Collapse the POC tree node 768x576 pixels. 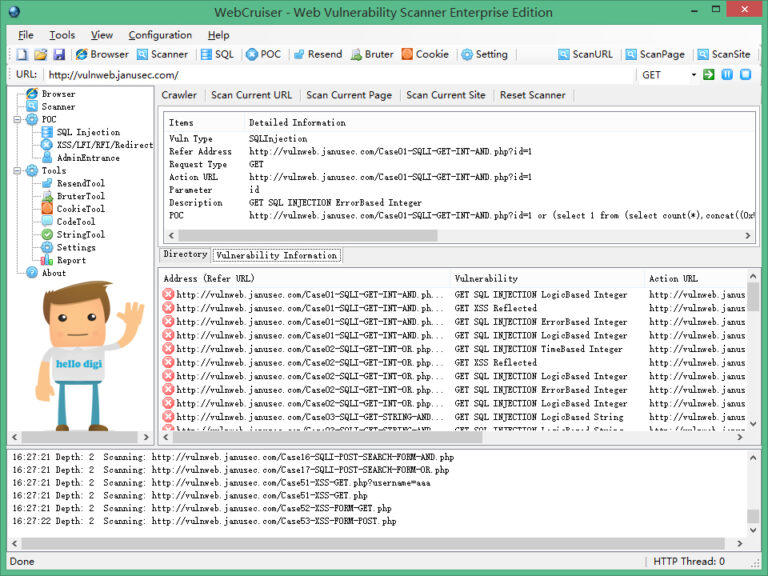[17, 119]
